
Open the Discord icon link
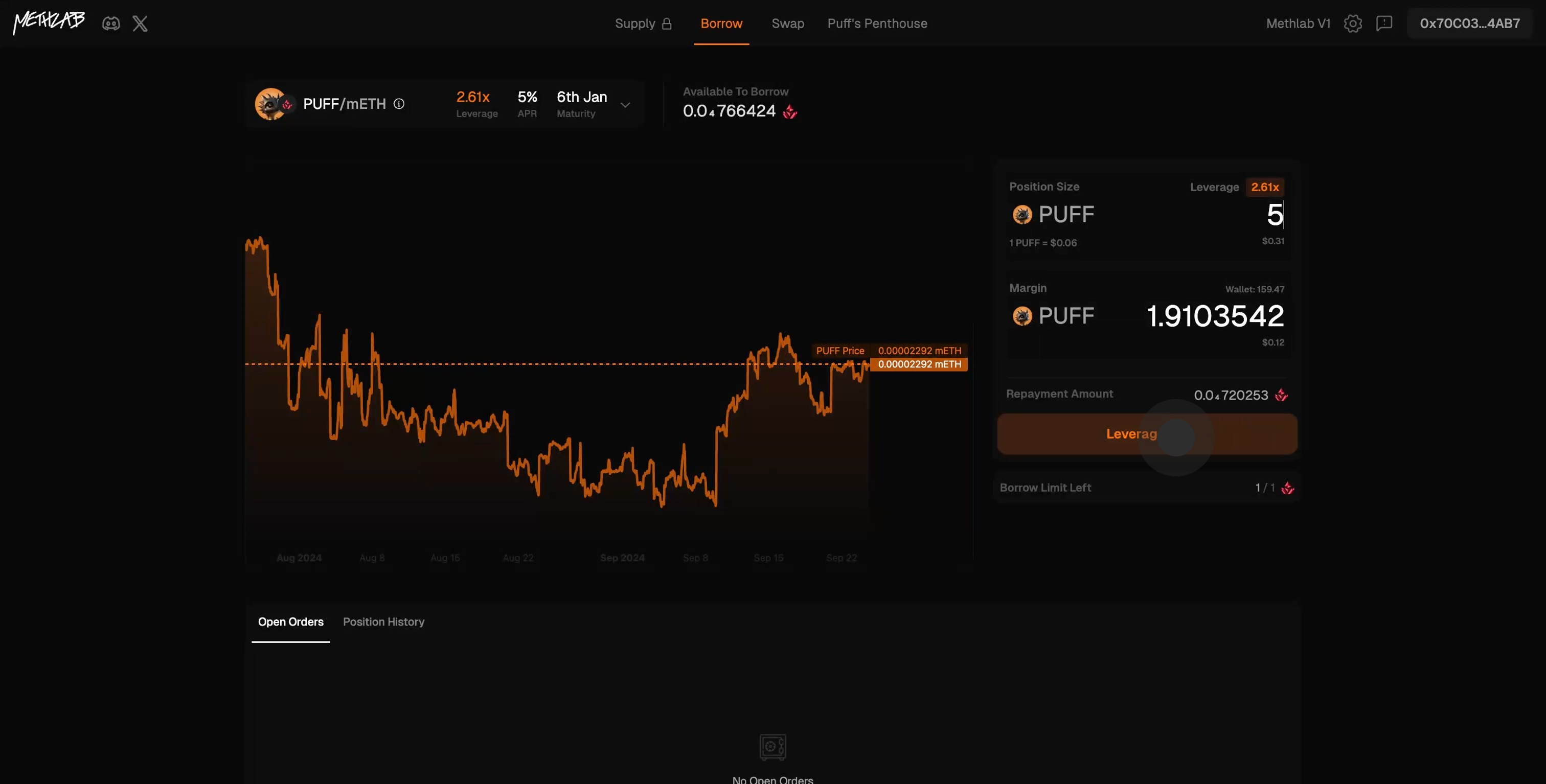[x=111, y=24]
